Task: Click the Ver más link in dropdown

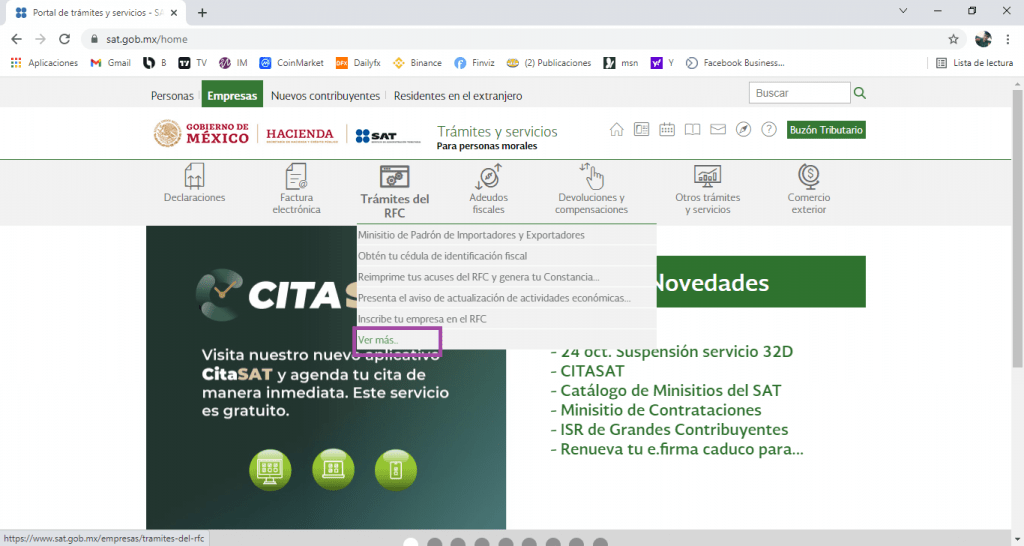Action: pos(378,340)
